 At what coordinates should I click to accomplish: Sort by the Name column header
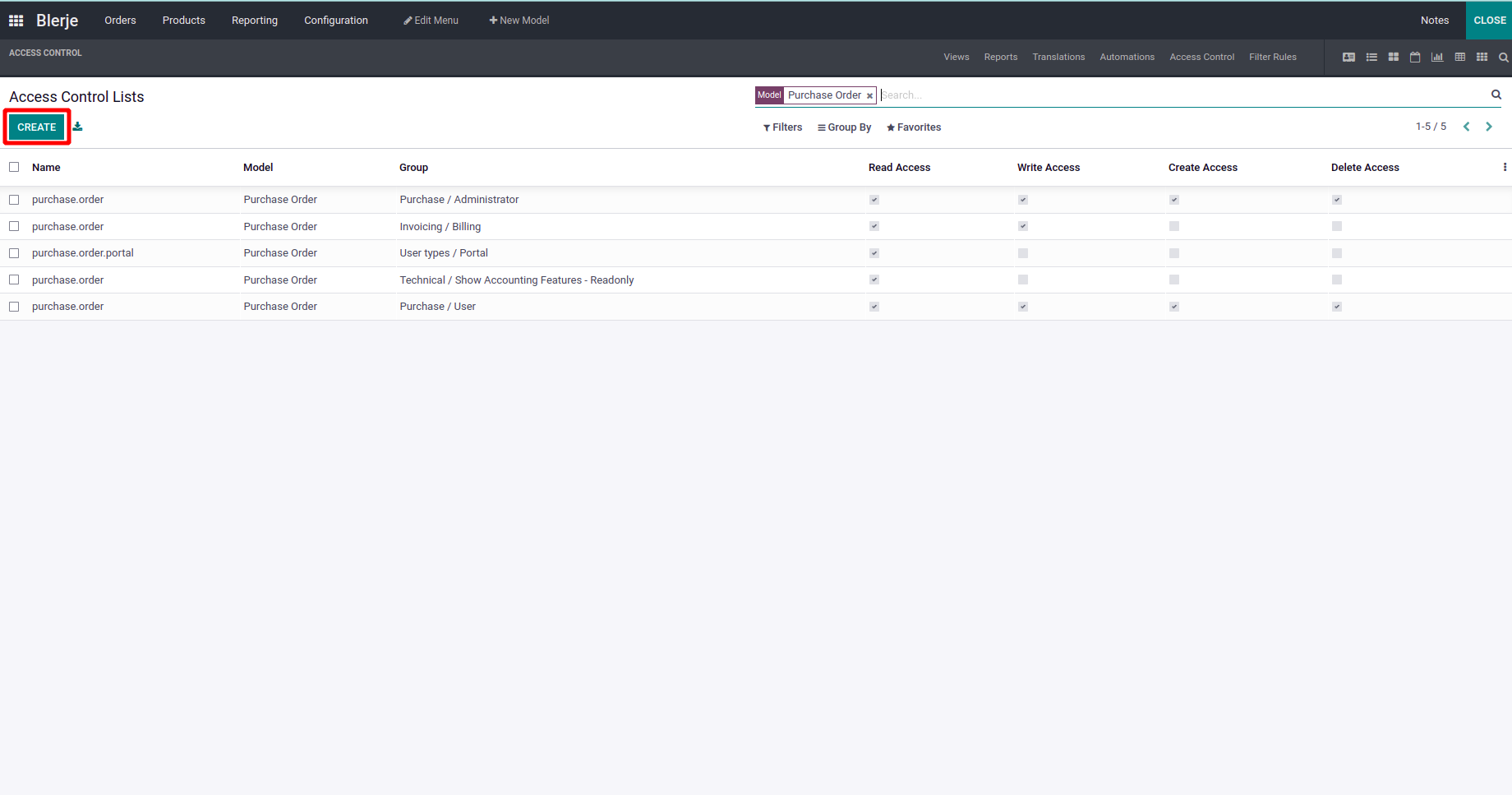(x=46, y=168)
